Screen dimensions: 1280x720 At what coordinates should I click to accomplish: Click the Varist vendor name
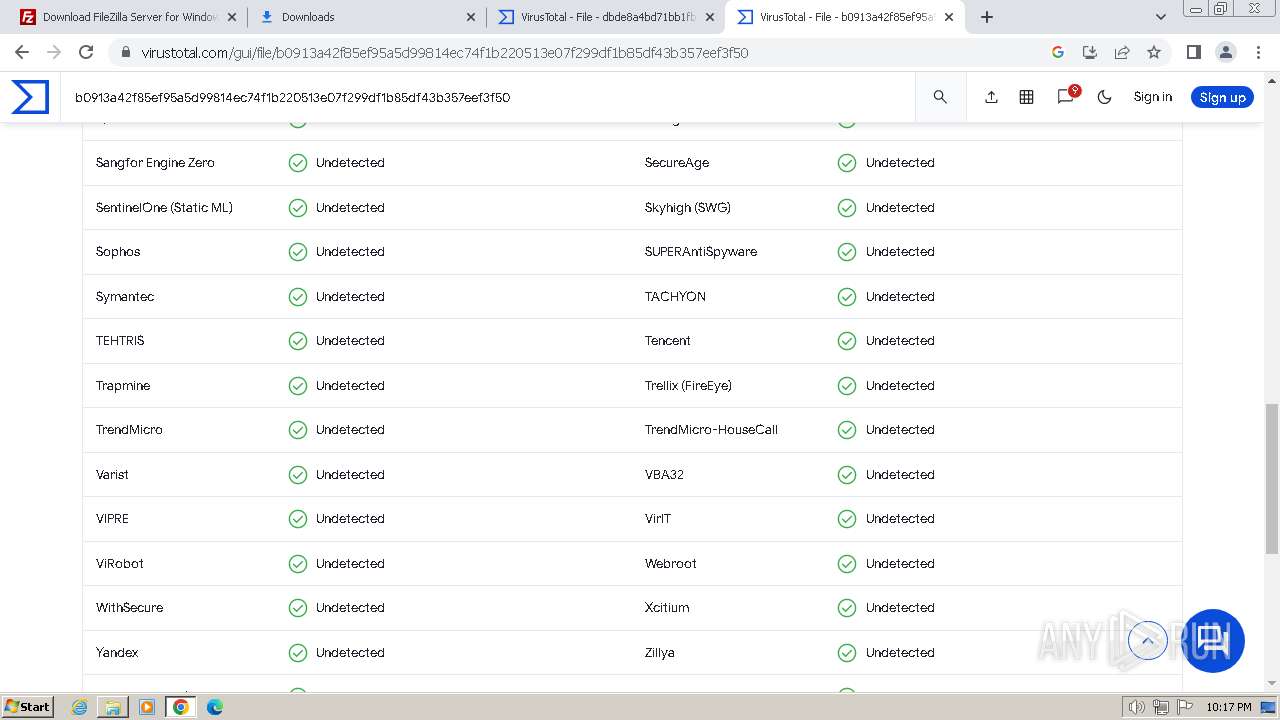112,475
